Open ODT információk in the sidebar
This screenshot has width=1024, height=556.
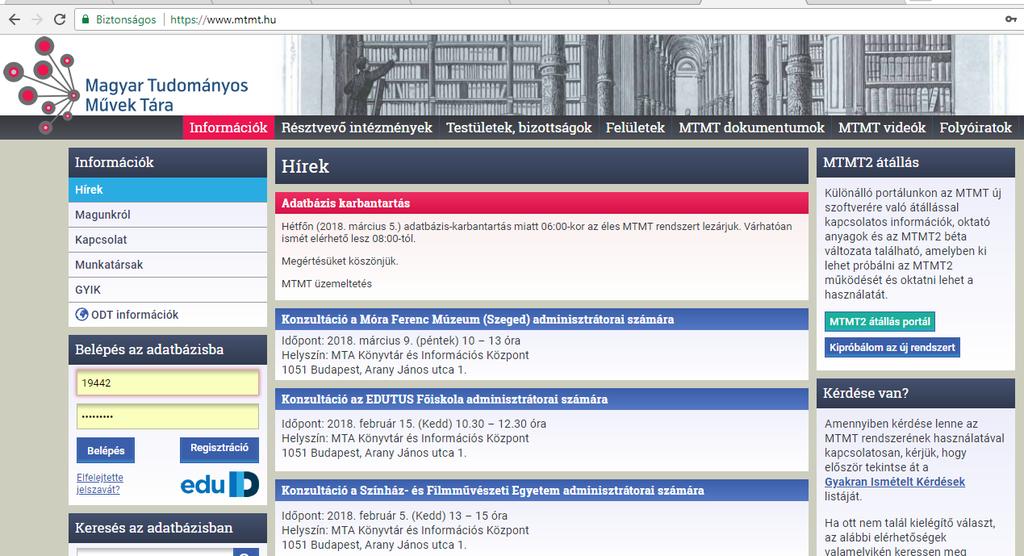click(x=168, y=314)
